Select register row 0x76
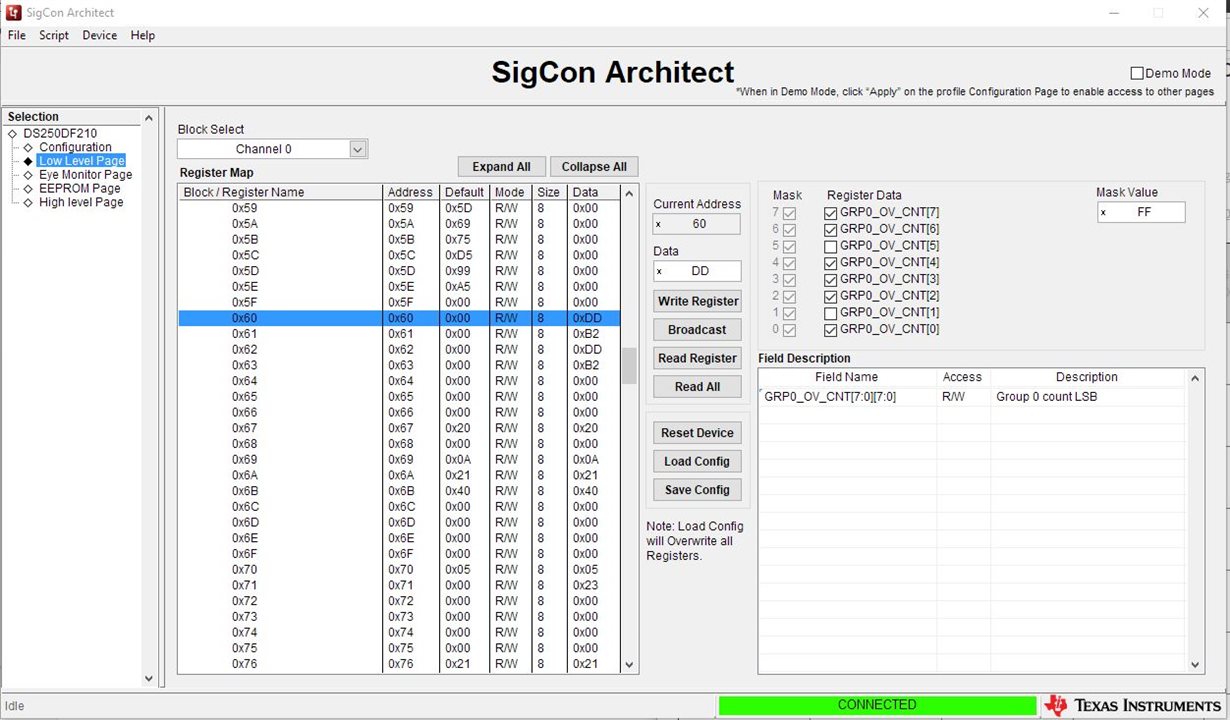 tap(400, 664)
